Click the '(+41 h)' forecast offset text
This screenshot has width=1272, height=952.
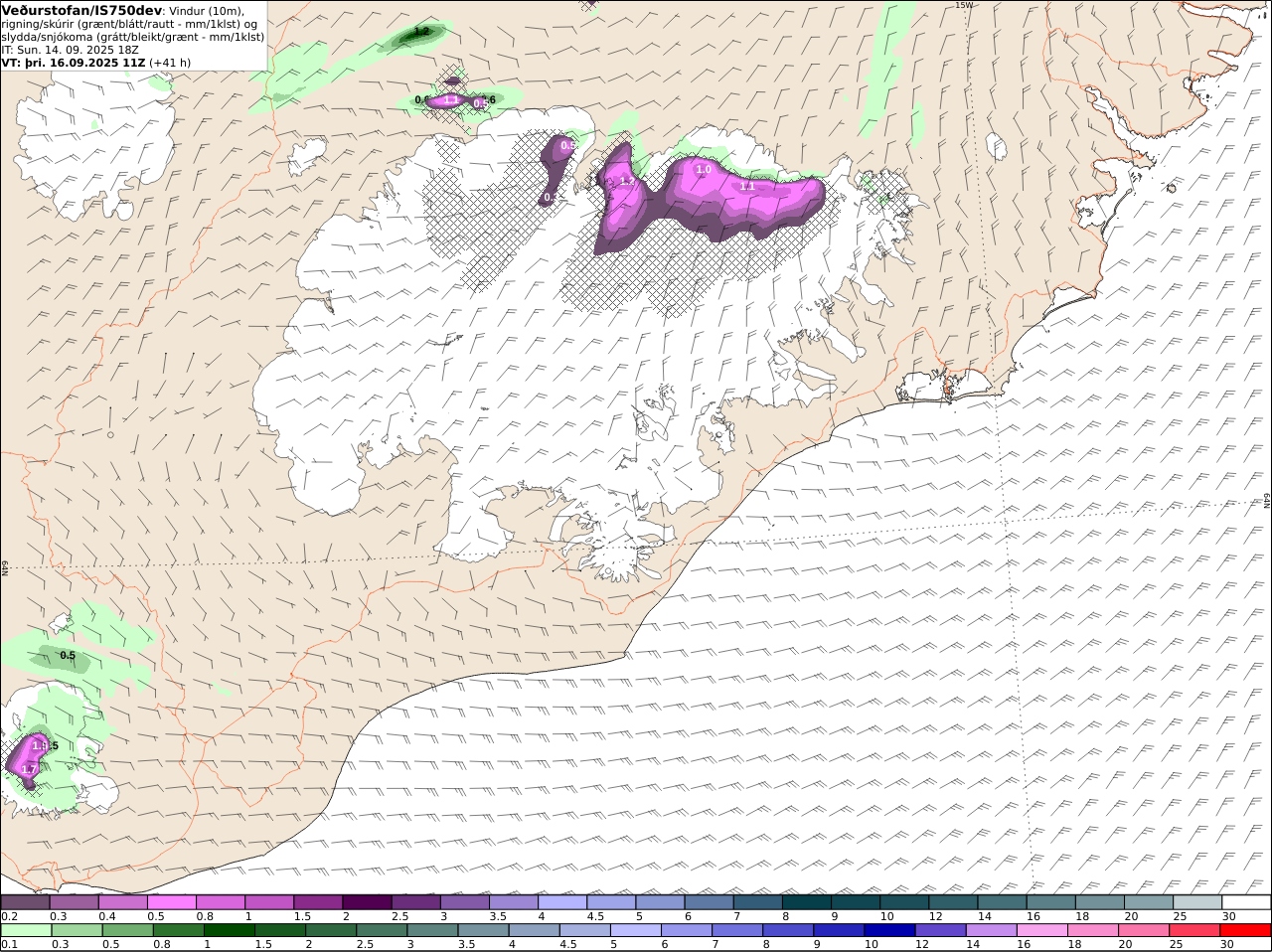171,63
